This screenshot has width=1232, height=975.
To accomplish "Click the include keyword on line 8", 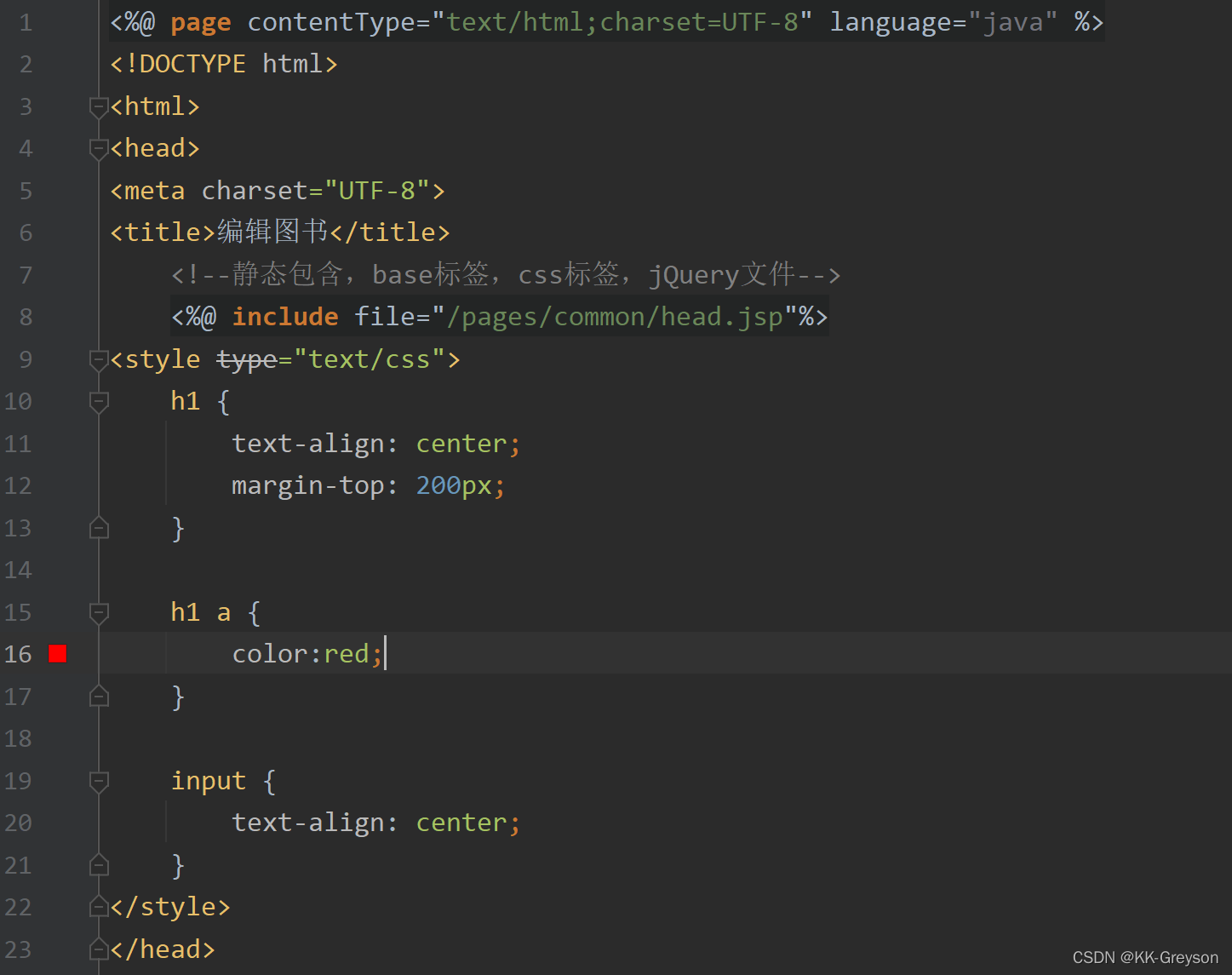I will point(285,317).
